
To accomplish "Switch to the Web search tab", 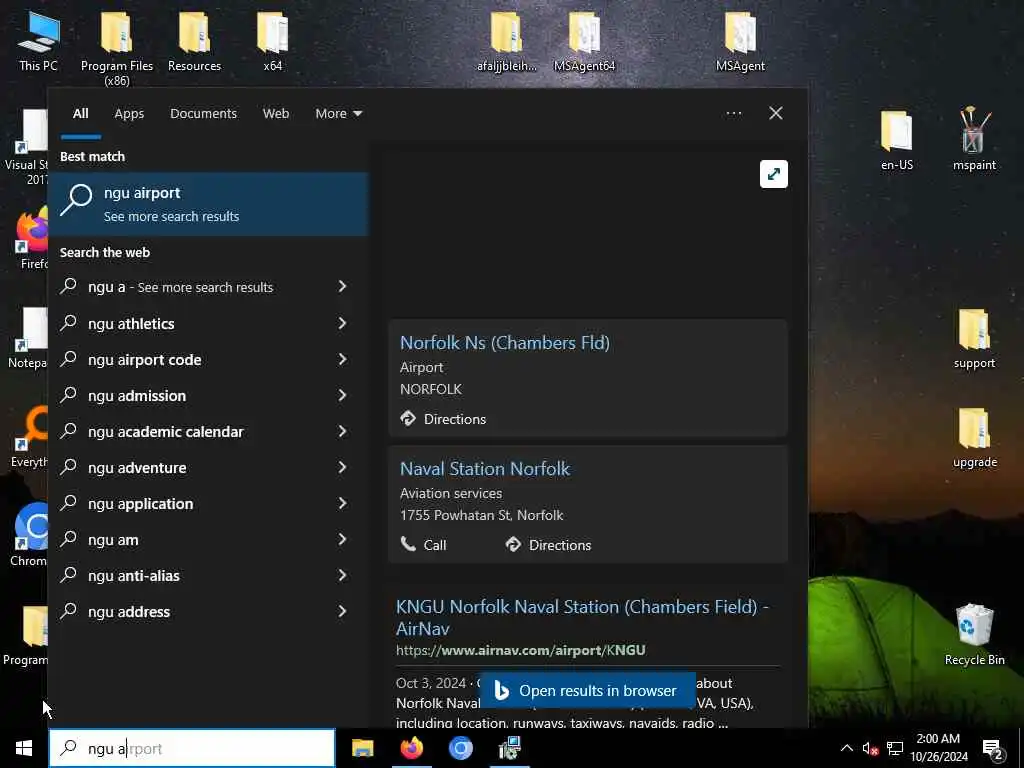I will click(x=276, y=114).
